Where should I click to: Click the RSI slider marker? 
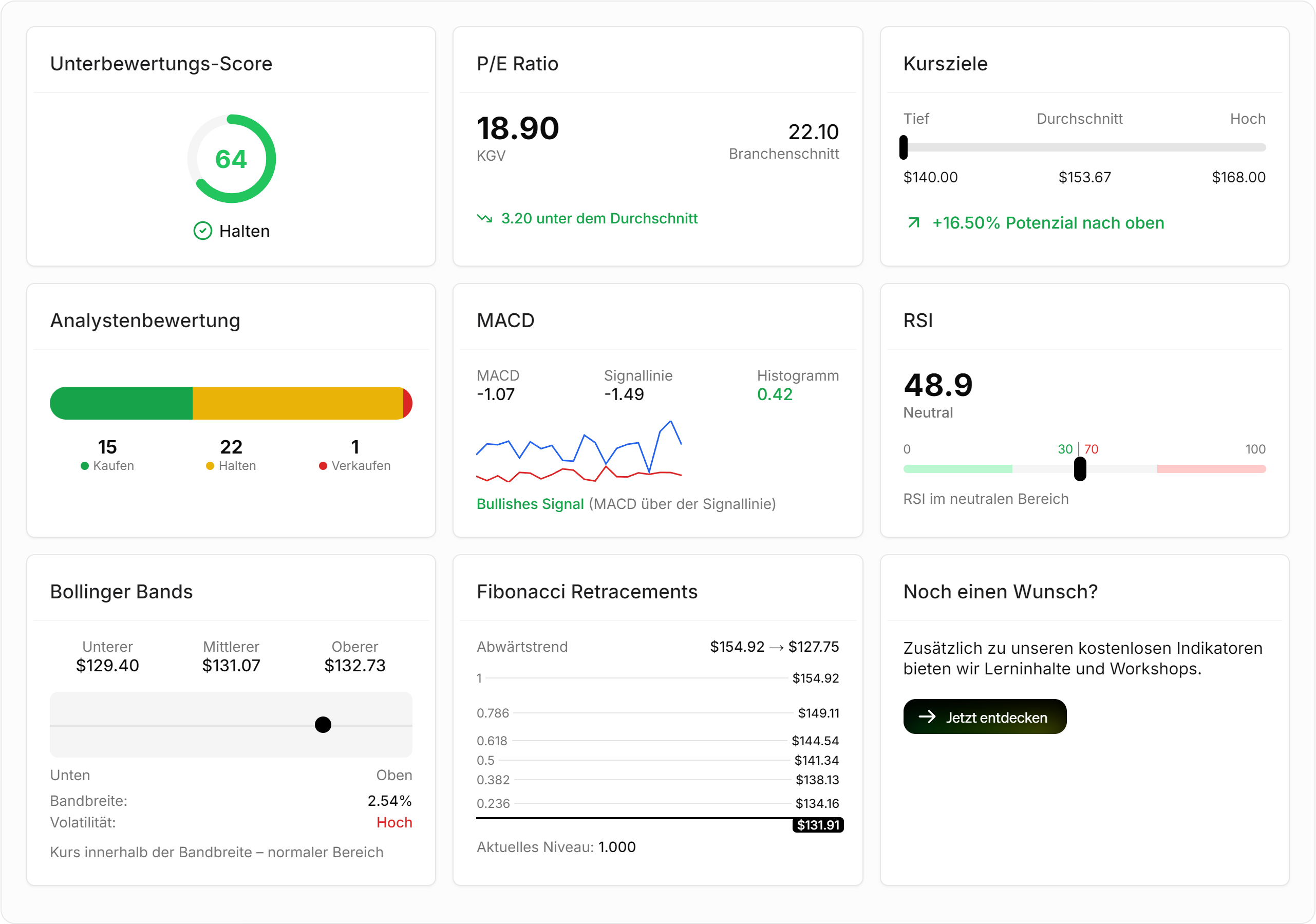point(1080,469)
